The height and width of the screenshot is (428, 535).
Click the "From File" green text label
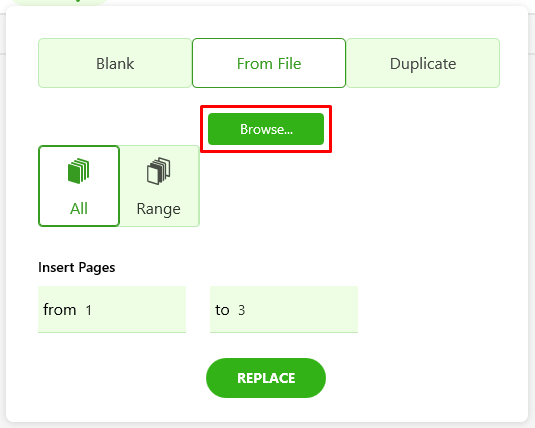pyautogui.click(x=269, y=63)
